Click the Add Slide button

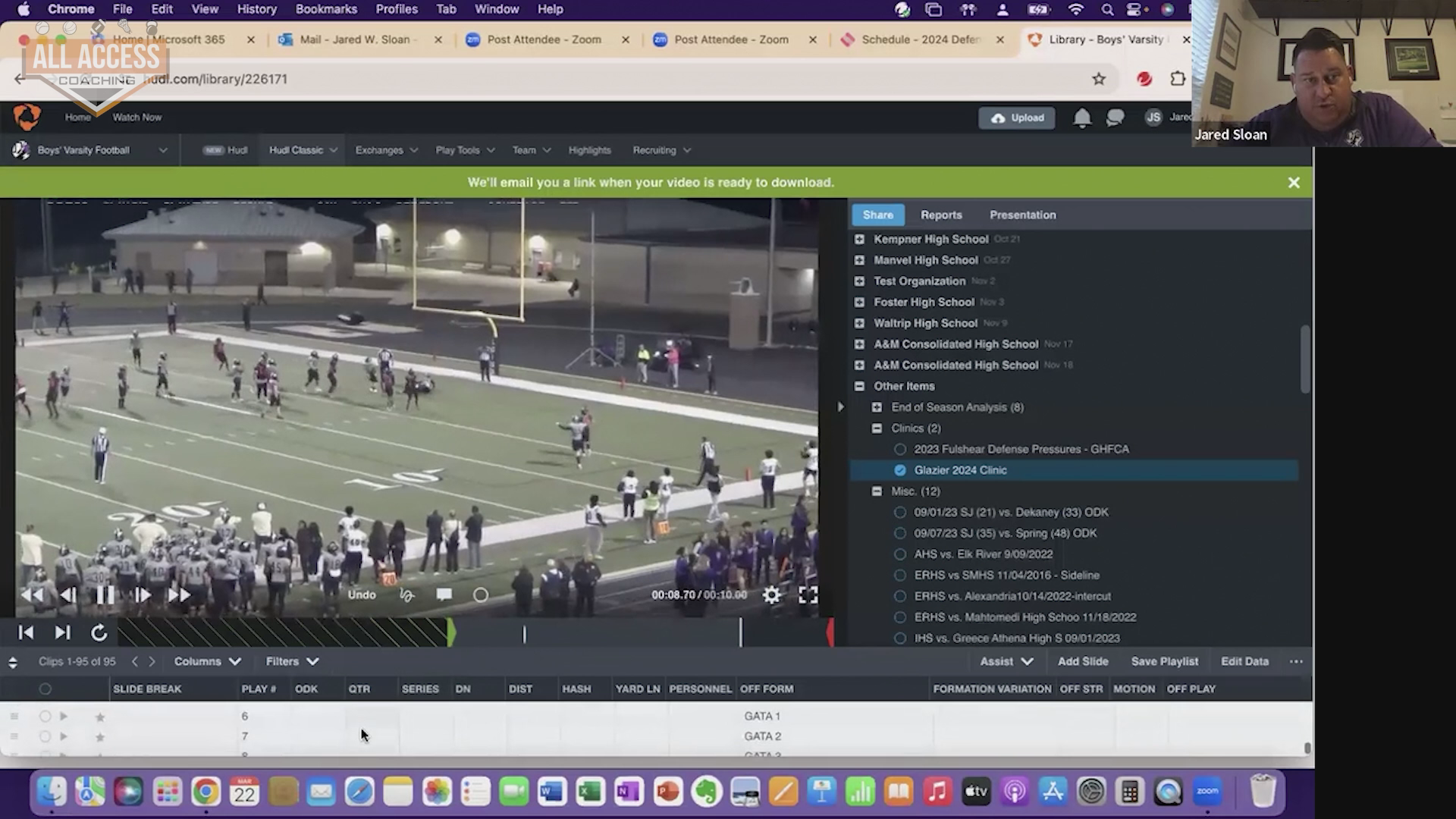pyautogui.click(x=1083, y=661)
